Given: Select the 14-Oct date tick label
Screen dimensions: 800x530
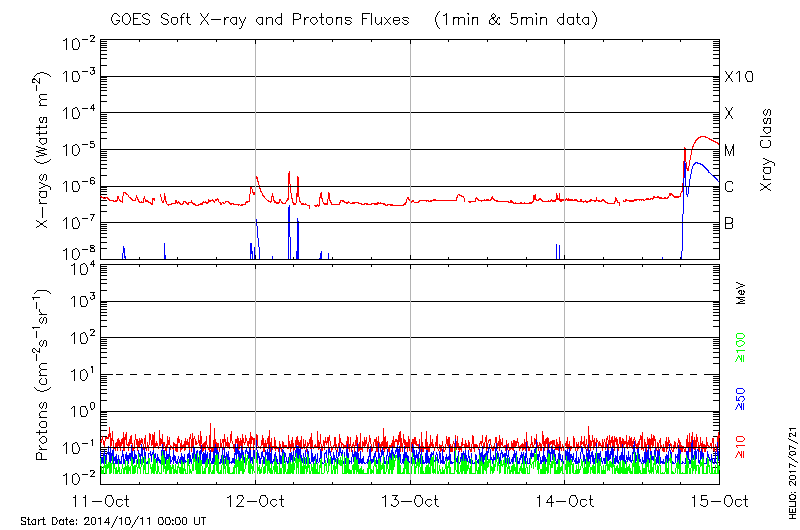Looking at the screenshot, I should (x=565, y=502).
